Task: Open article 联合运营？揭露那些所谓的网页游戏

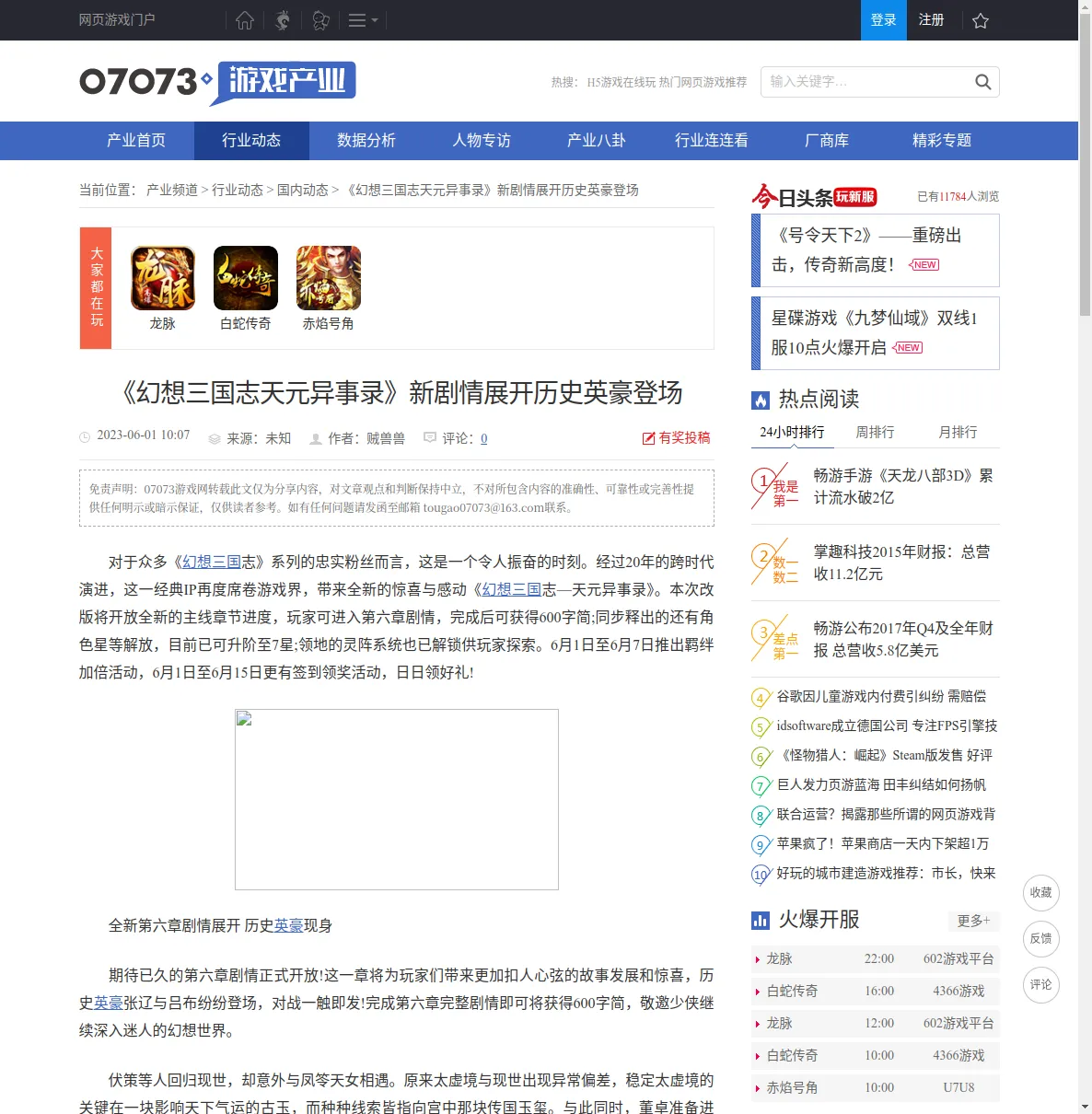Action: pyautogui.click(x=886, y=815)
